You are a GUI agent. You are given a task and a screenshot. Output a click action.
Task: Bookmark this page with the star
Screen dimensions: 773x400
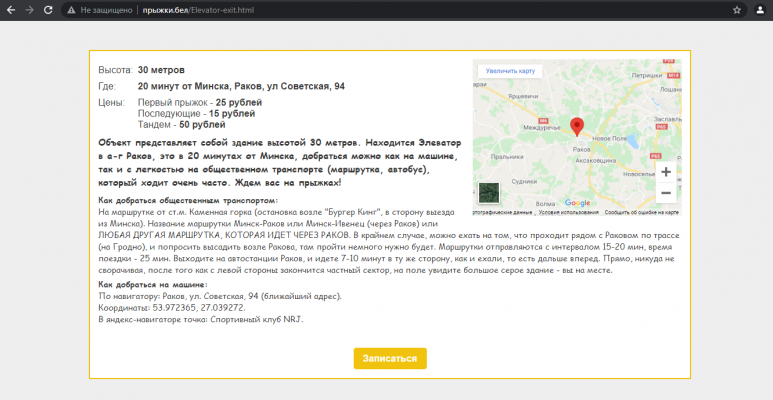[737, 9]
